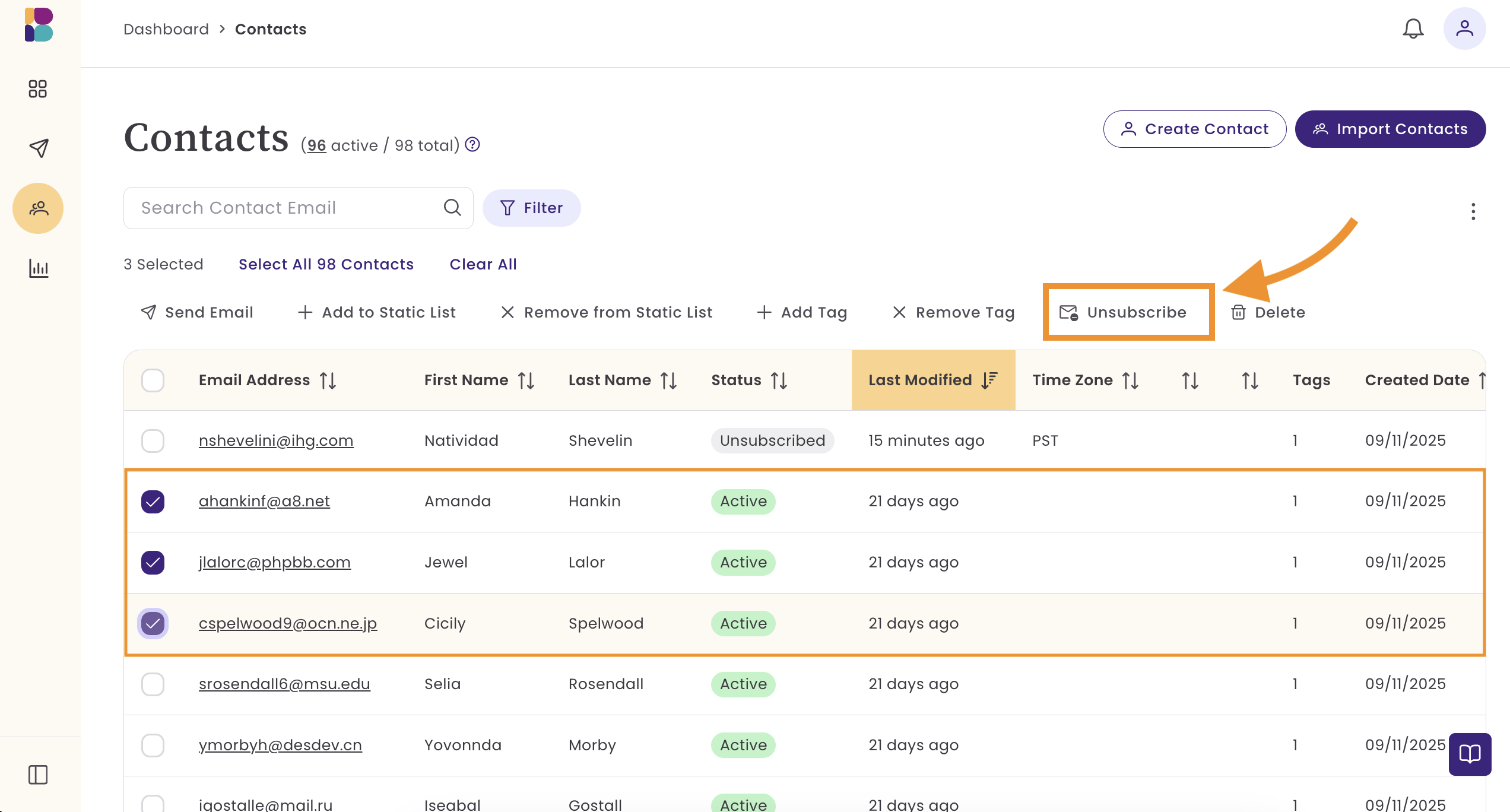Click Select All 98 Contacts link

click(x=326, y=264)
